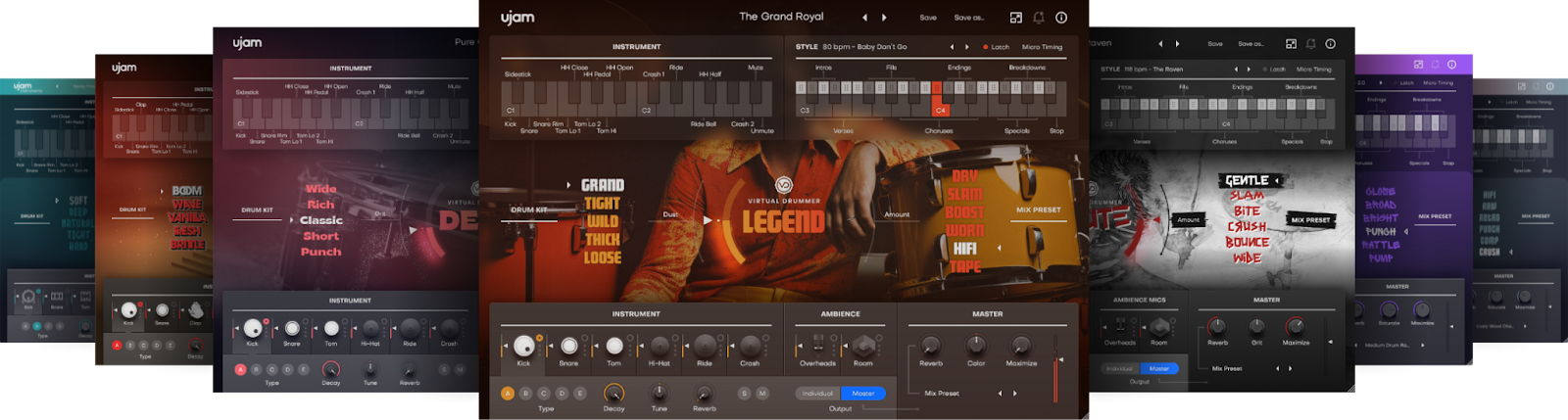Click the Hi-Hat knob in Legend instrument section
1568x420 pixels.
click(660, 346)
